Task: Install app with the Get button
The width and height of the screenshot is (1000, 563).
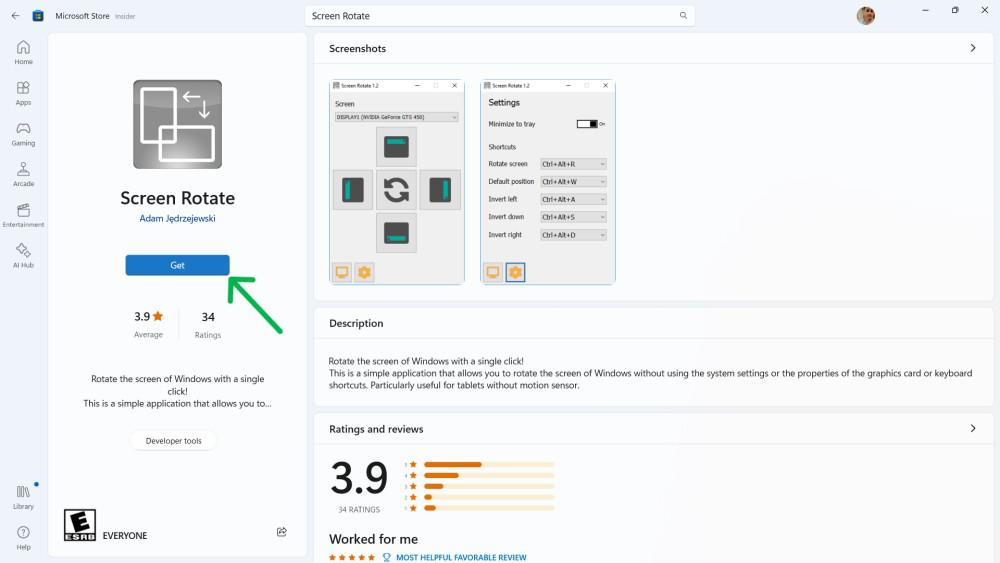Action: pos(177,265)
